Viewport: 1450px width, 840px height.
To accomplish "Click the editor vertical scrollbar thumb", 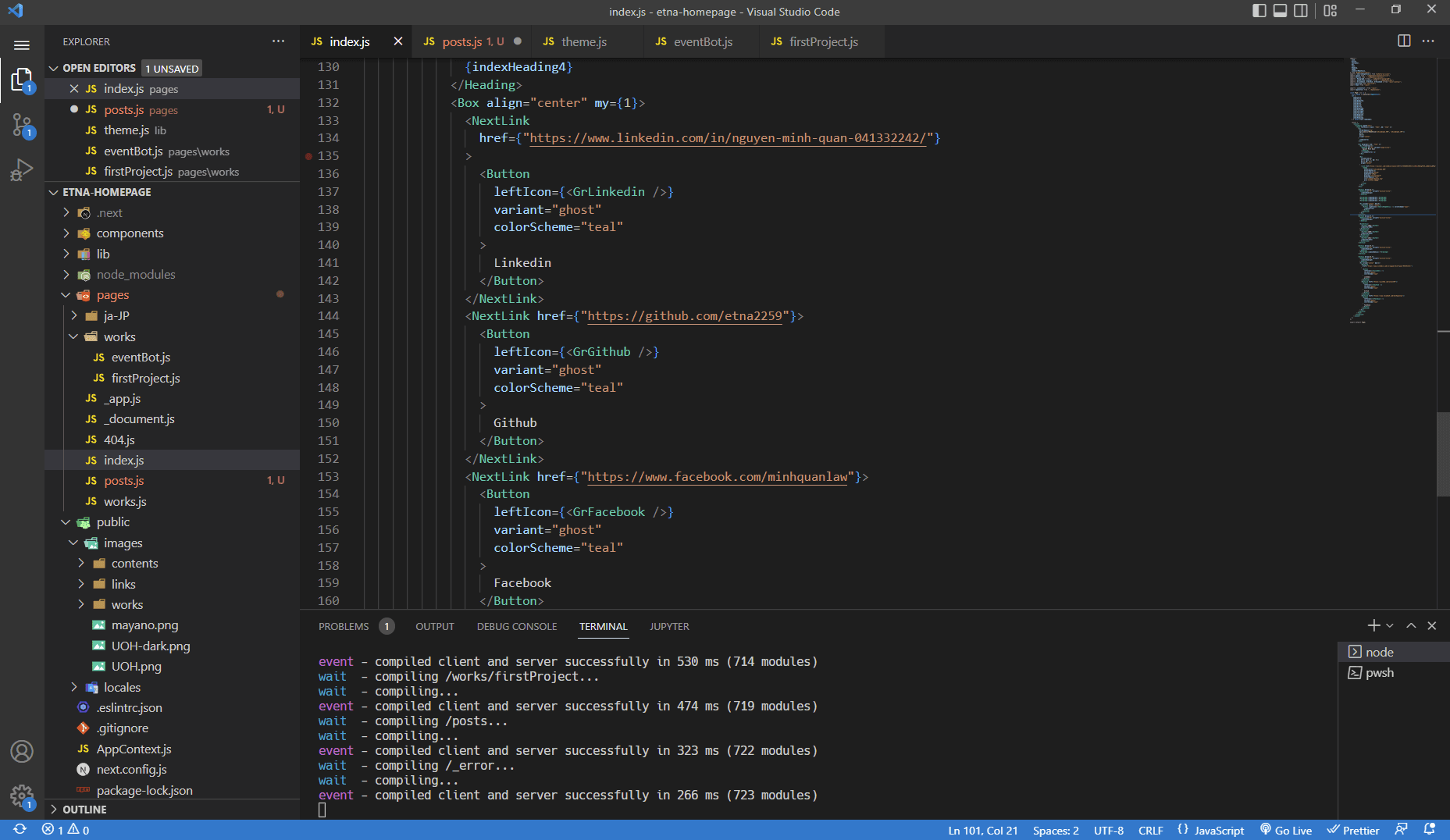I will pos(1443,454).
